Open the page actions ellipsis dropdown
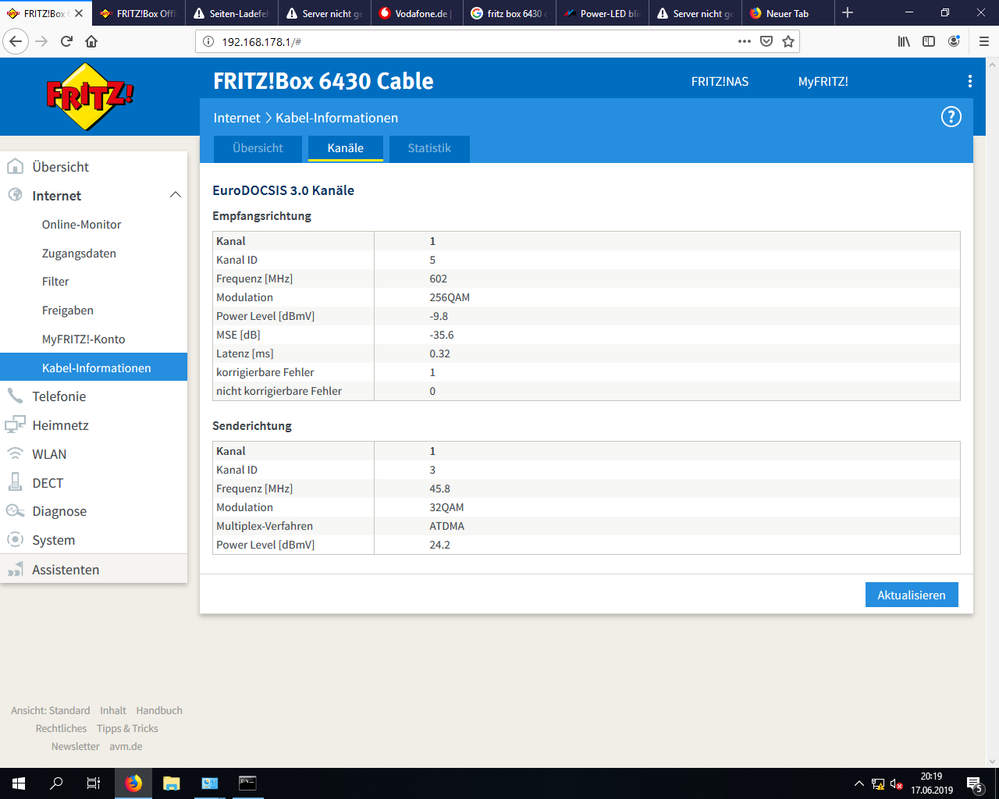999x799 pixels. (x=744, y=41)
